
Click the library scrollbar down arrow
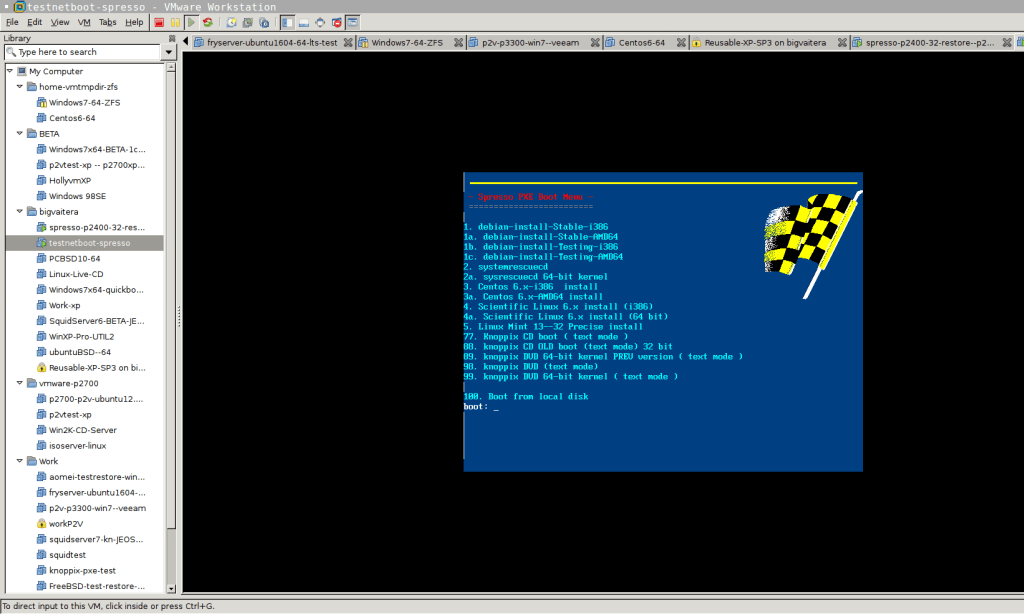(x=171, y=589)
